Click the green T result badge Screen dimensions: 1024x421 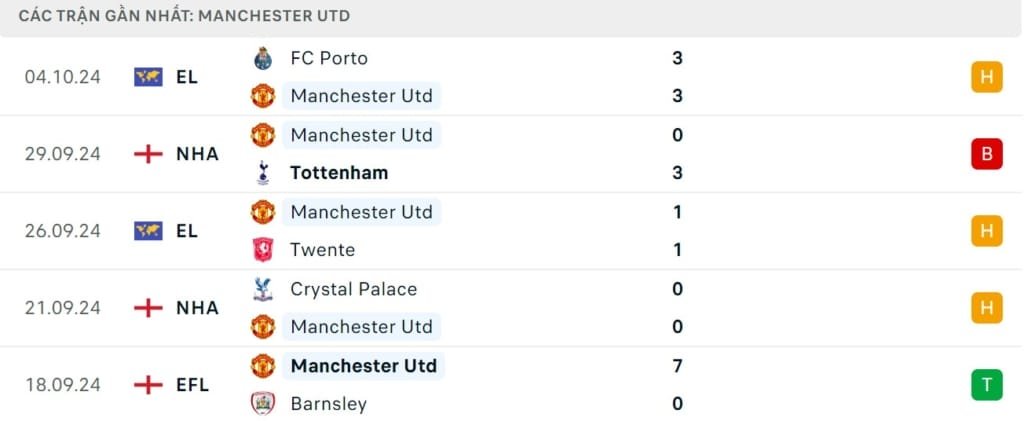tap(986, 385)
